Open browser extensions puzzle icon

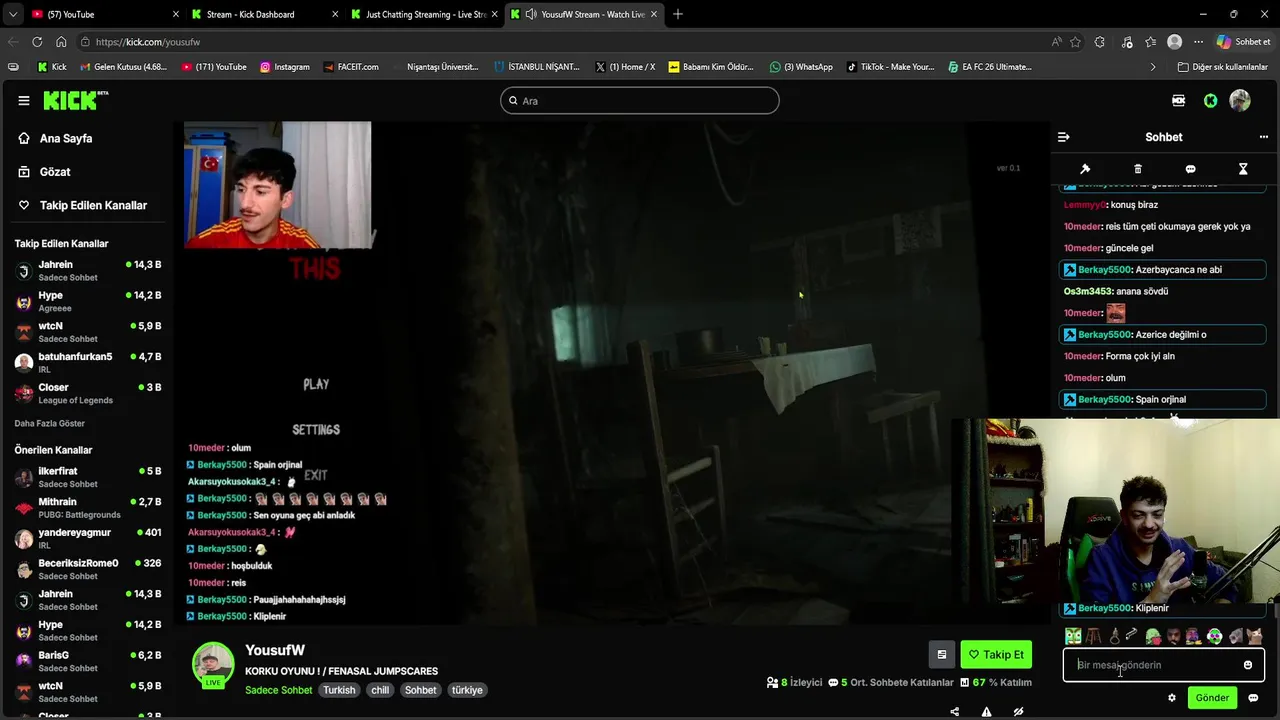(1100, 42)
